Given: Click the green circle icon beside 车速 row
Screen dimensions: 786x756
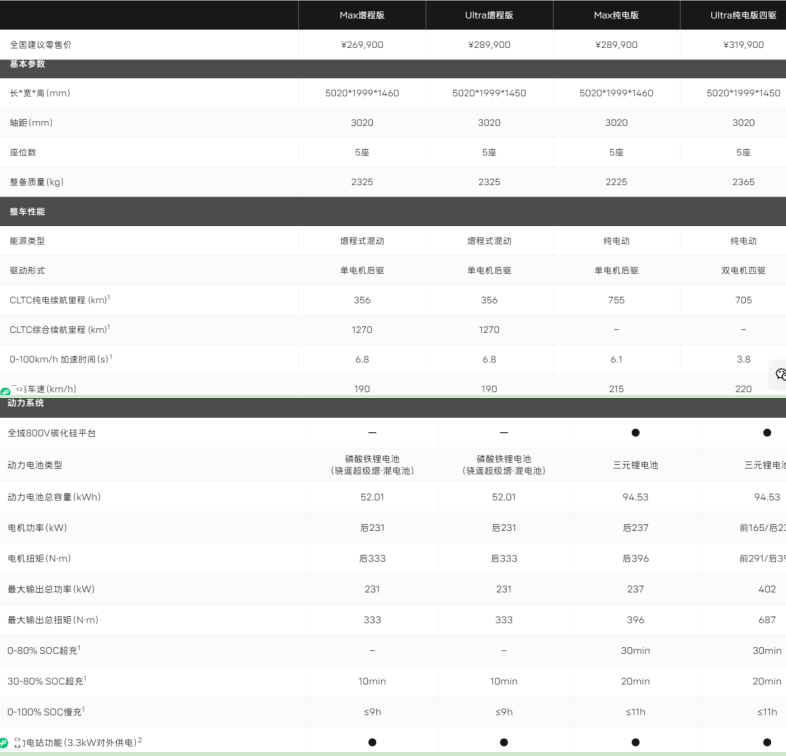Looking at the screenshot, I should tap(5, 391).
